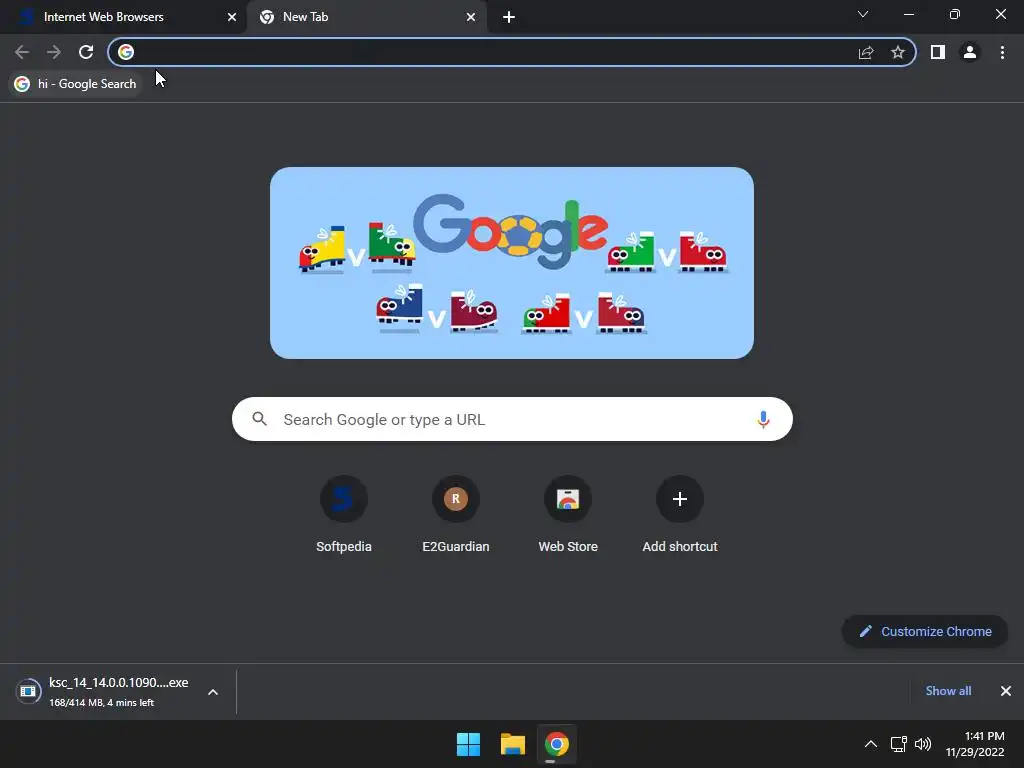1024x768 pixels.
Task: Open the profile avatar menu
Action: pyautogui.click(x=970, y=52)
